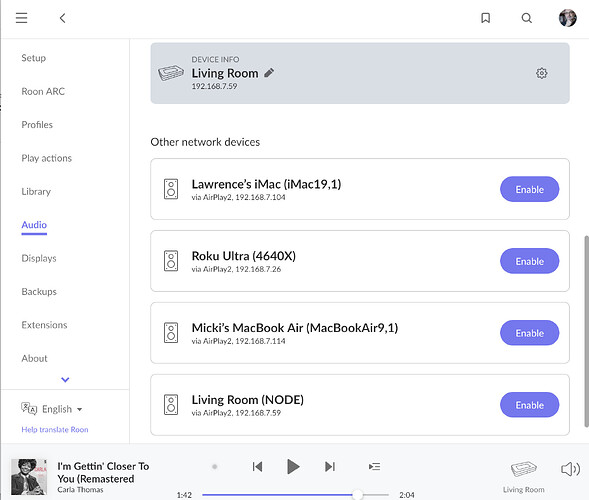Image resolution: width=589 pixels, height=500 pixels.
Task: Skip to the previous track
Action: tap(257, 467)
